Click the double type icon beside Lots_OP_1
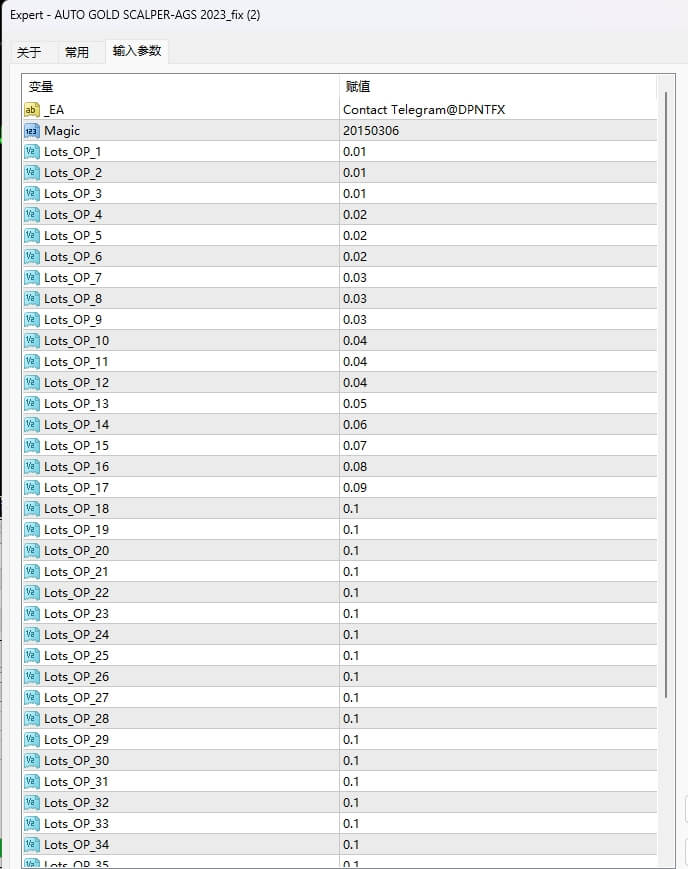 (x=32, y=152)
